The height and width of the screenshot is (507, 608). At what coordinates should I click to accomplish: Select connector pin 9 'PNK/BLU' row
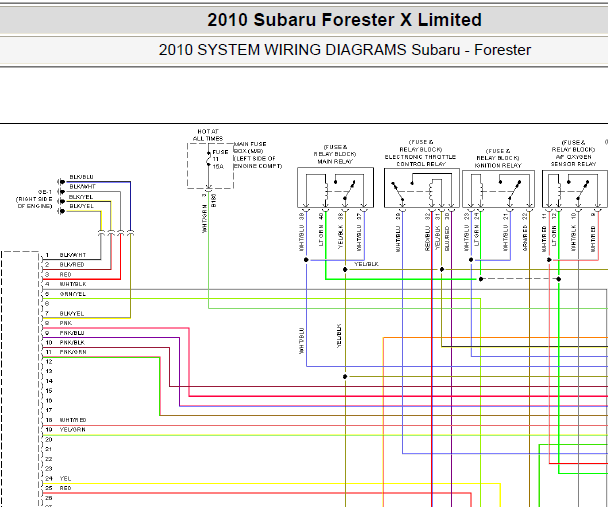point(64,333)
